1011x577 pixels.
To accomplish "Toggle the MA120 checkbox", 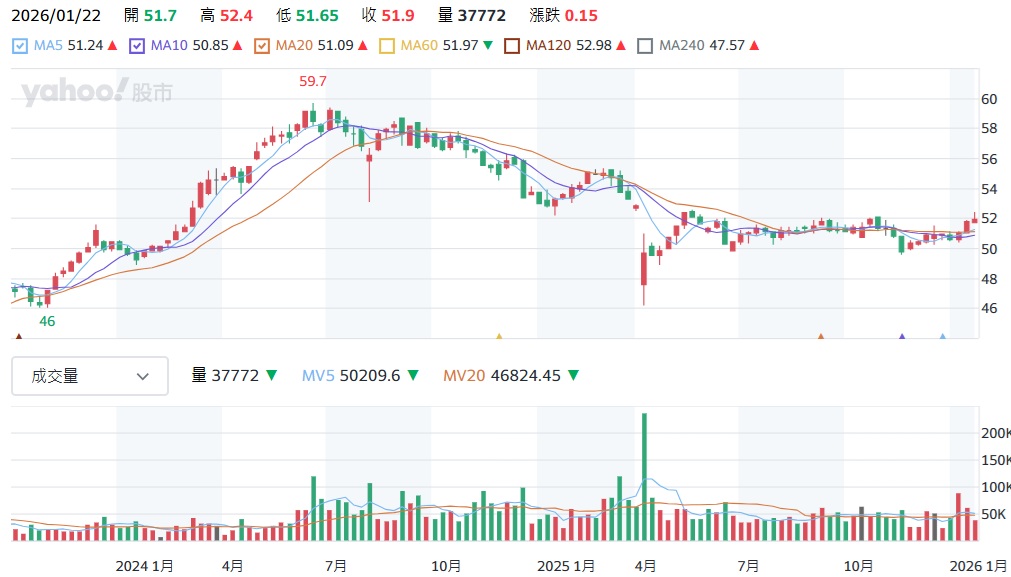I will (x=513, y=46).
